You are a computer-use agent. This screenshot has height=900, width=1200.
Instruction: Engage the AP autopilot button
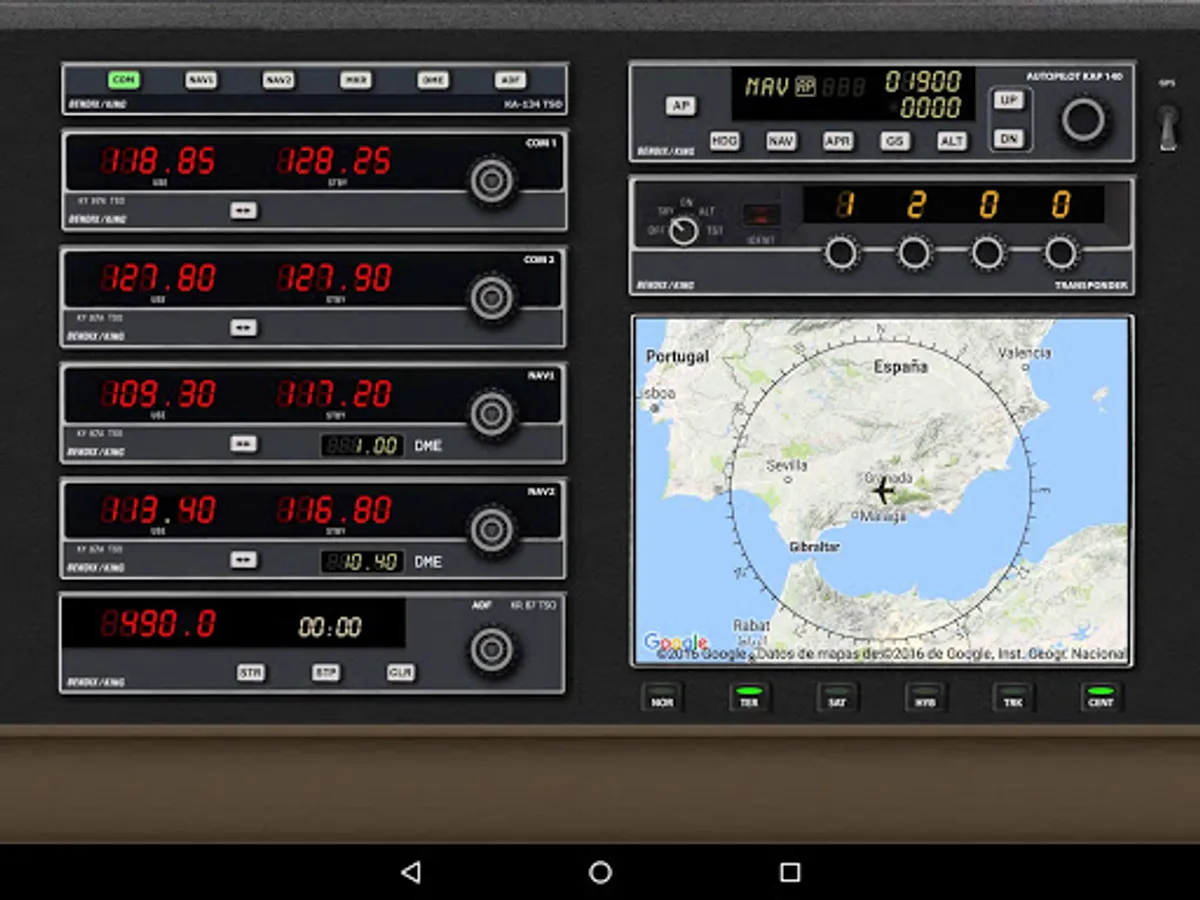click(x=681, y=106)
